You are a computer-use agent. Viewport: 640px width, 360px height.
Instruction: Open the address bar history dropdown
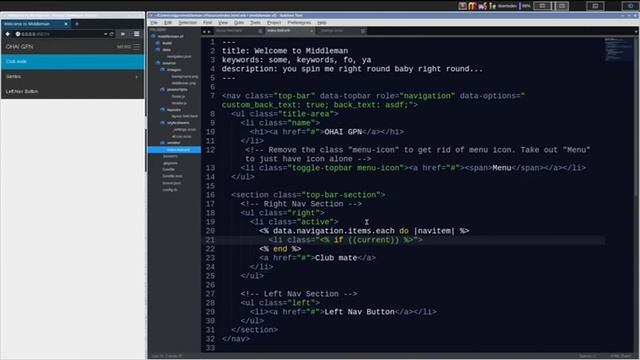(105, 34)
